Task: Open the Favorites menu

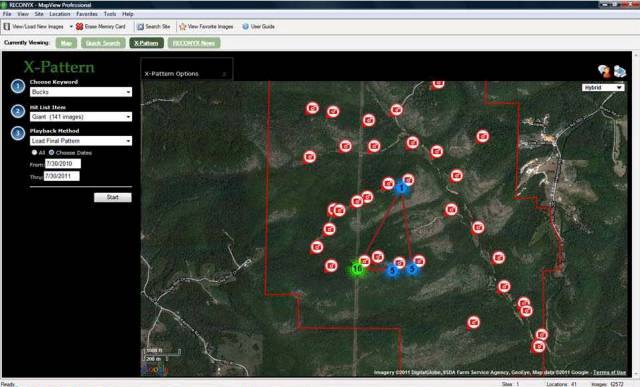Action: [87, 14]
